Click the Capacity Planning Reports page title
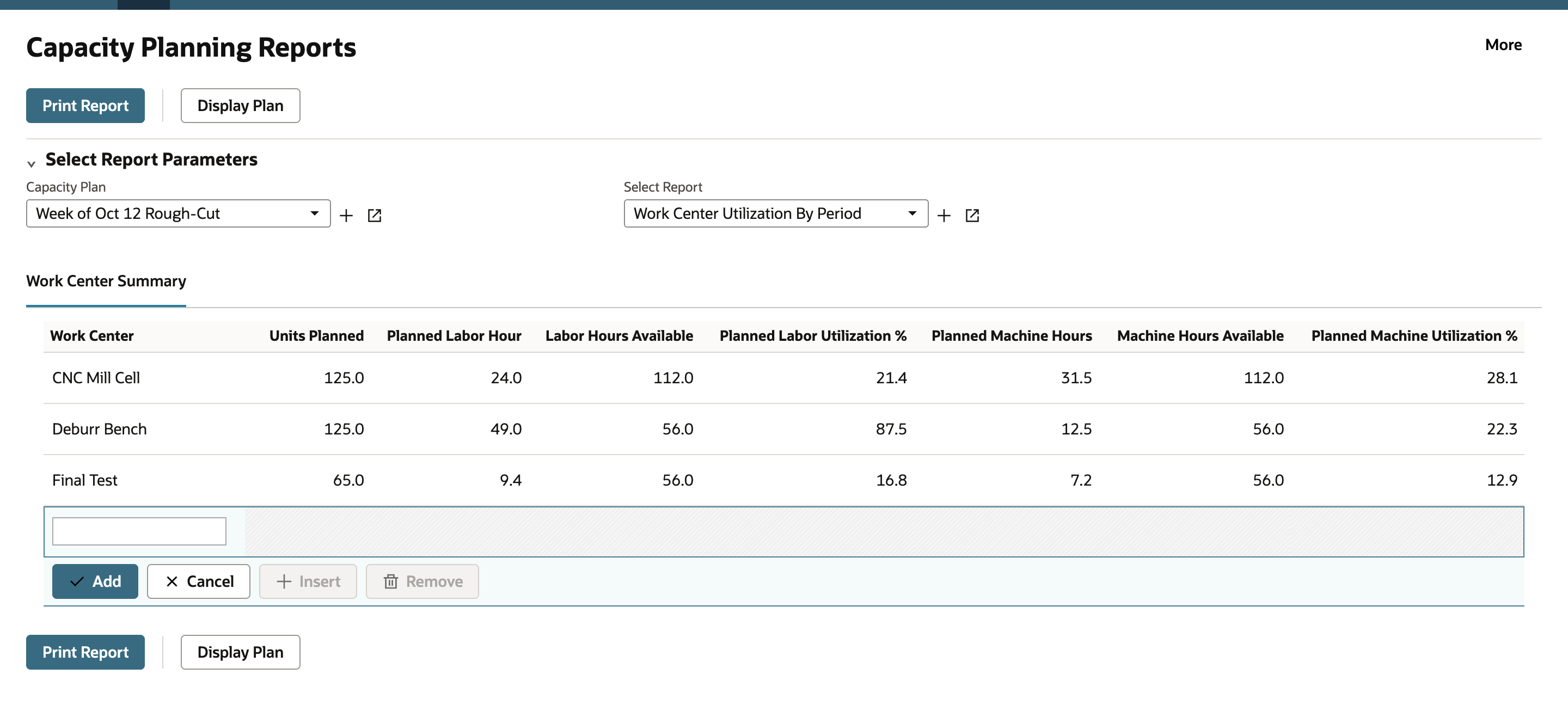The width and height of the screenshot is (1568, 723). pyautogui.click(x=191, y=47)
